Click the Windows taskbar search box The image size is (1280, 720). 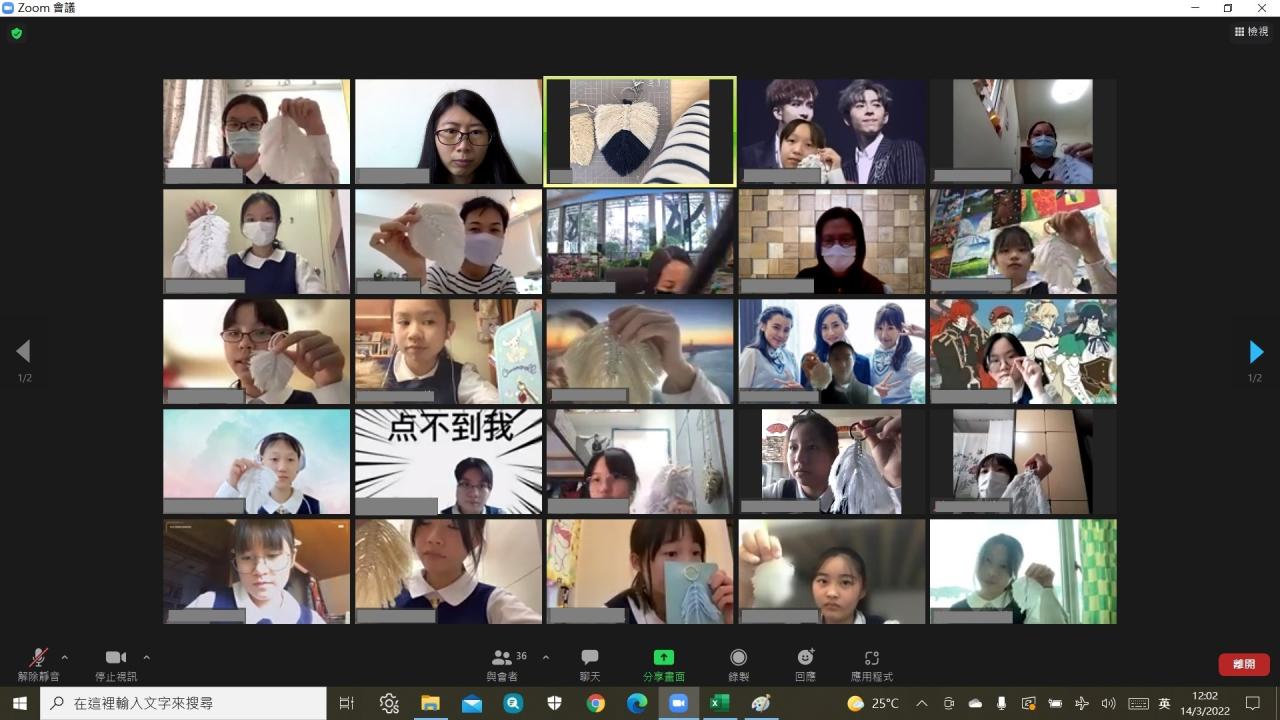coord(185,703)
